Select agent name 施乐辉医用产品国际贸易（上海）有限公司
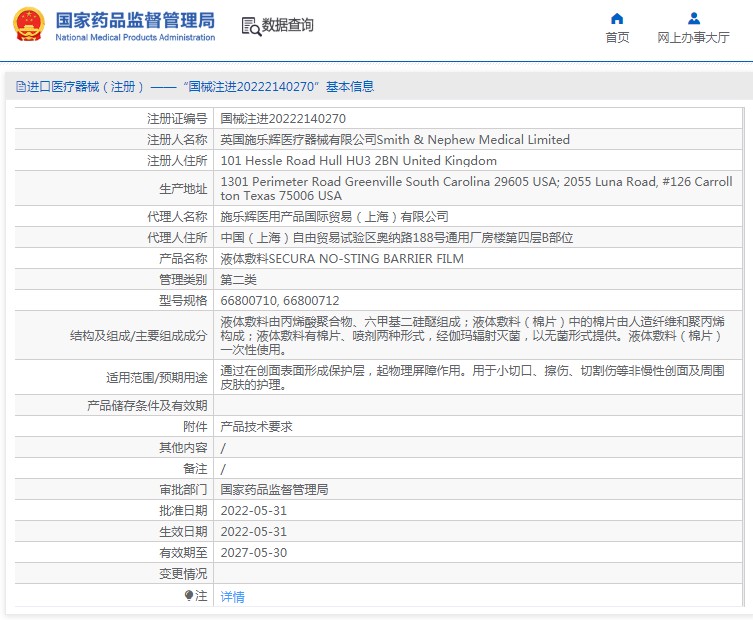The width and height of the screenshot is (753, 620). (x=334, y=217)
